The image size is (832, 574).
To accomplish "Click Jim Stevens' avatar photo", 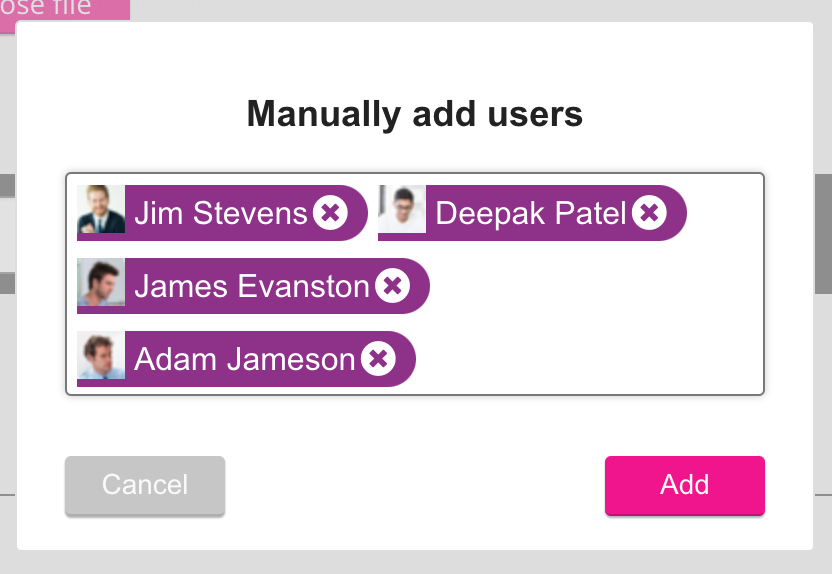I will pos(101,210).
